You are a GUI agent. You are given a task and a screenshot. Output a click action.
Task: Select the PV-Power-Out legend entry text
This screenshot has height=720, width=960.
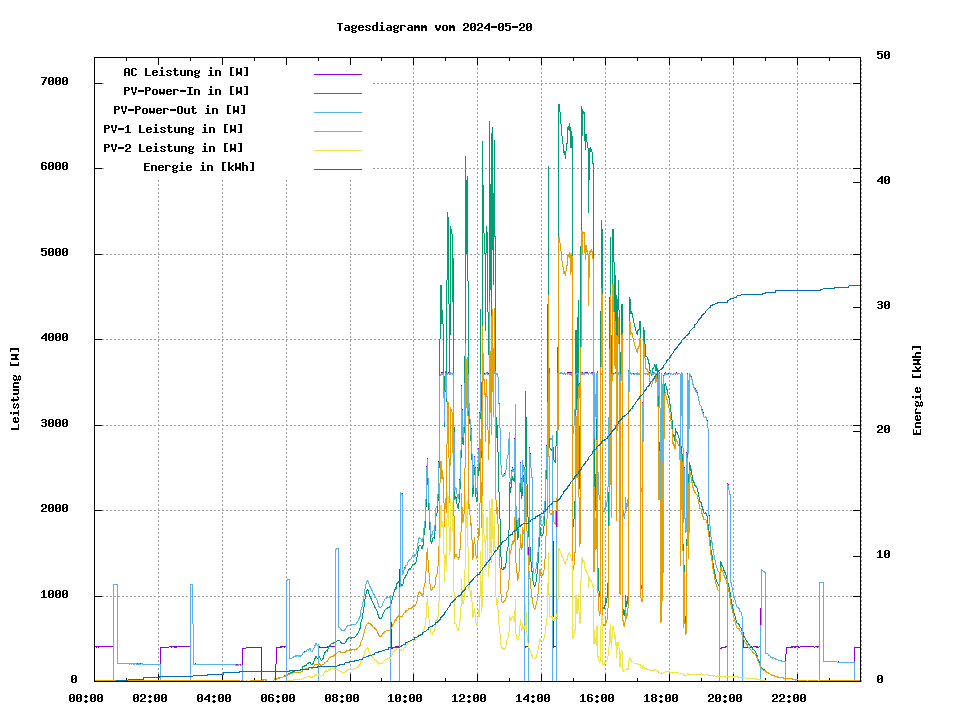pyautogui.click(x=180, y=110)
